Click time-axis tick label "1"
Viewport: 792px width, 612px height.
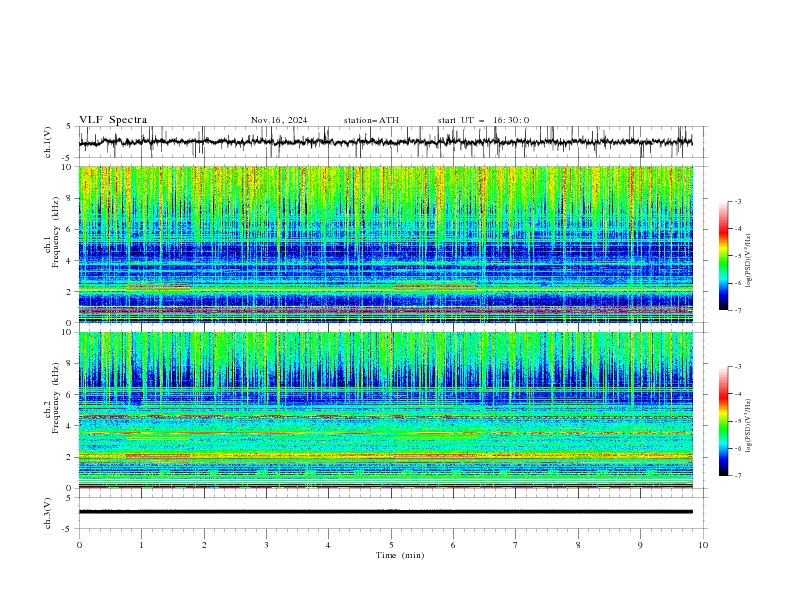(142, 545)
